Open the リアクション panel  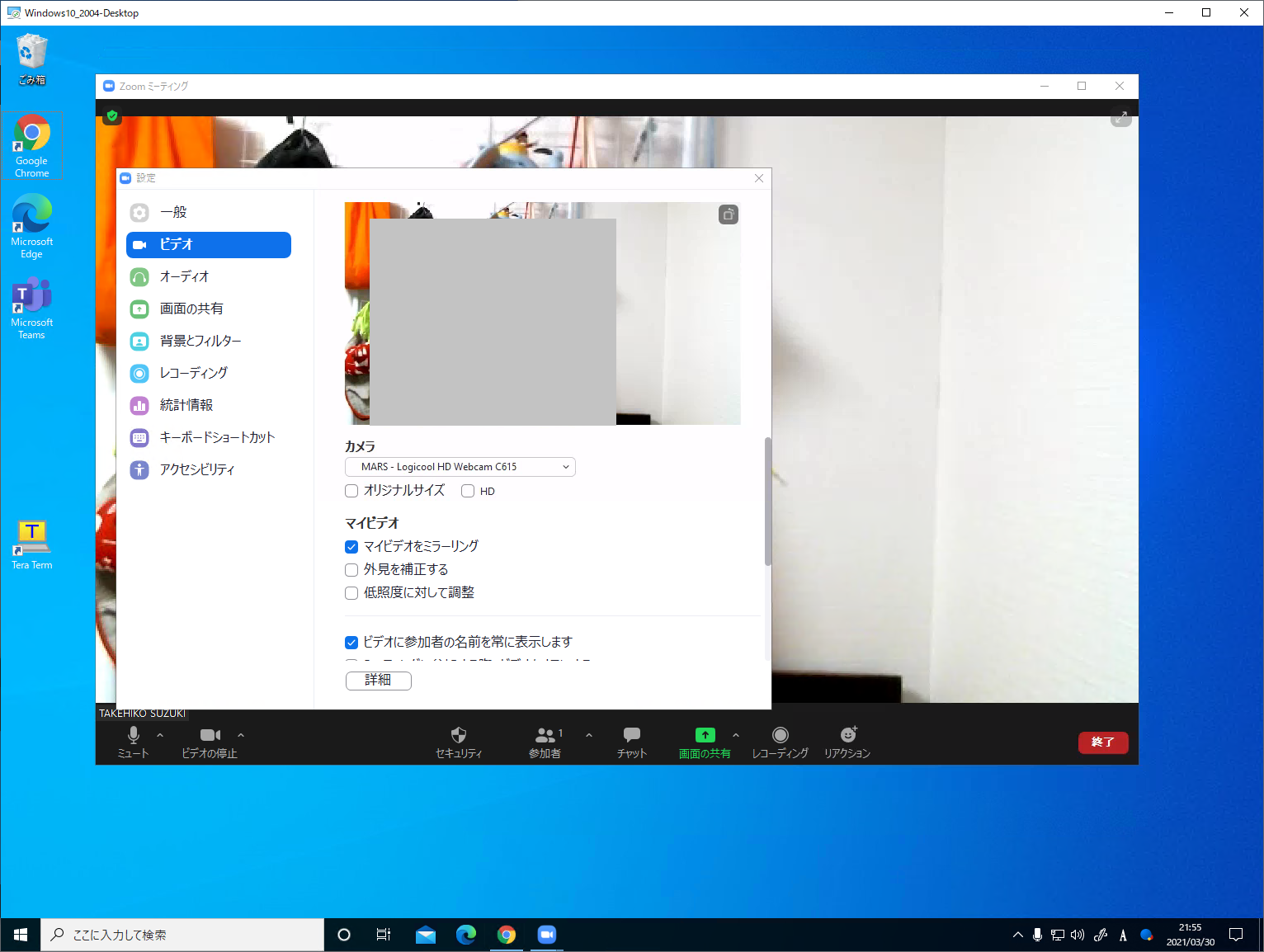pyautogui.click(x=847, y=741)
